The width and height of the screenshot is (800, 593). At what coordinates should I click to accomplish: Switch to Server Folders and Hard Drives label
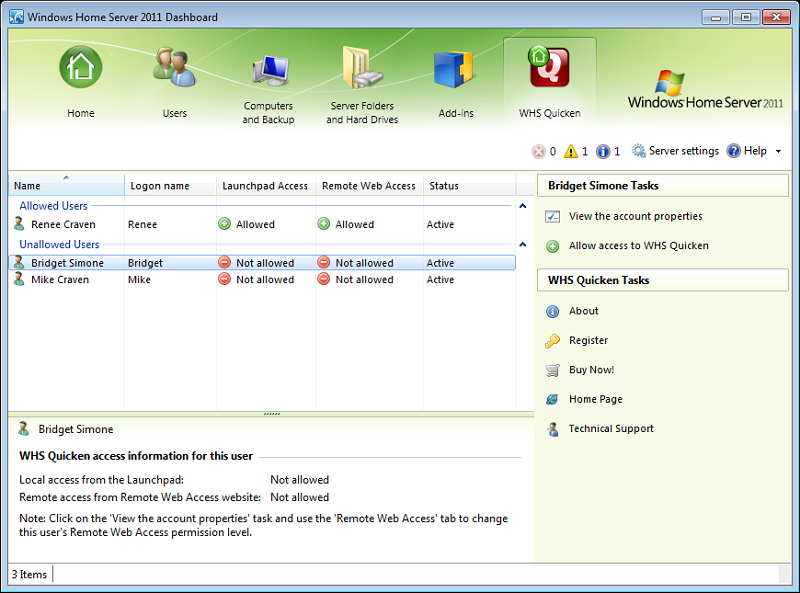coord(362,113)
